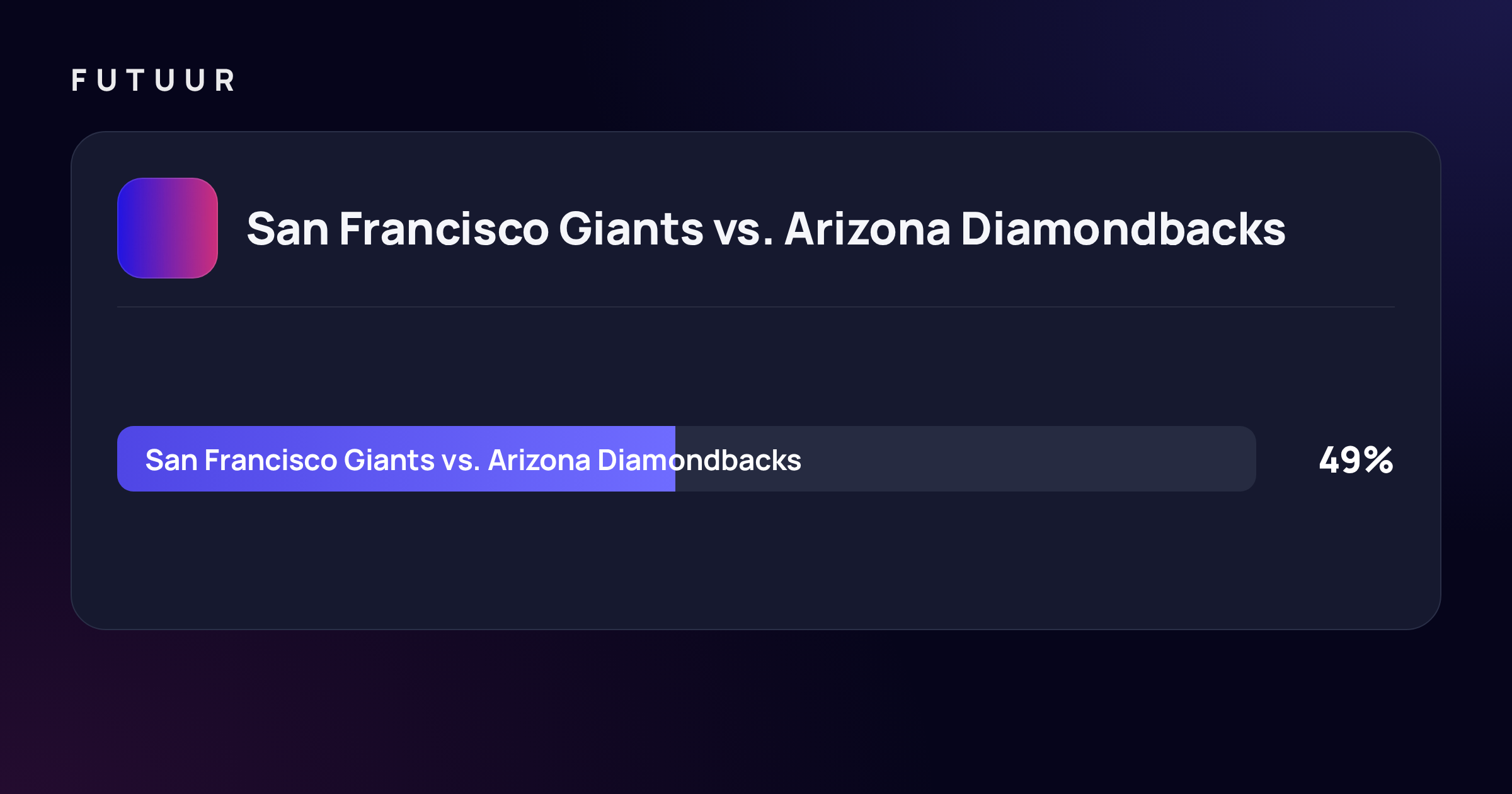Click the 49% probability value
Image resolution: width=1512 pixels, height=794 pixels.
click(1356, 460)
